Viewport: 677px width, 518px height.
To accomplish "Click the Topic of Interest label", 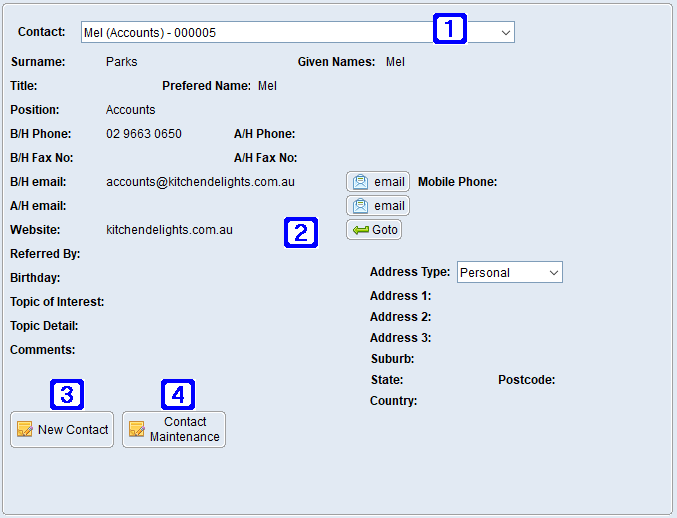I will tap(57, 302).
